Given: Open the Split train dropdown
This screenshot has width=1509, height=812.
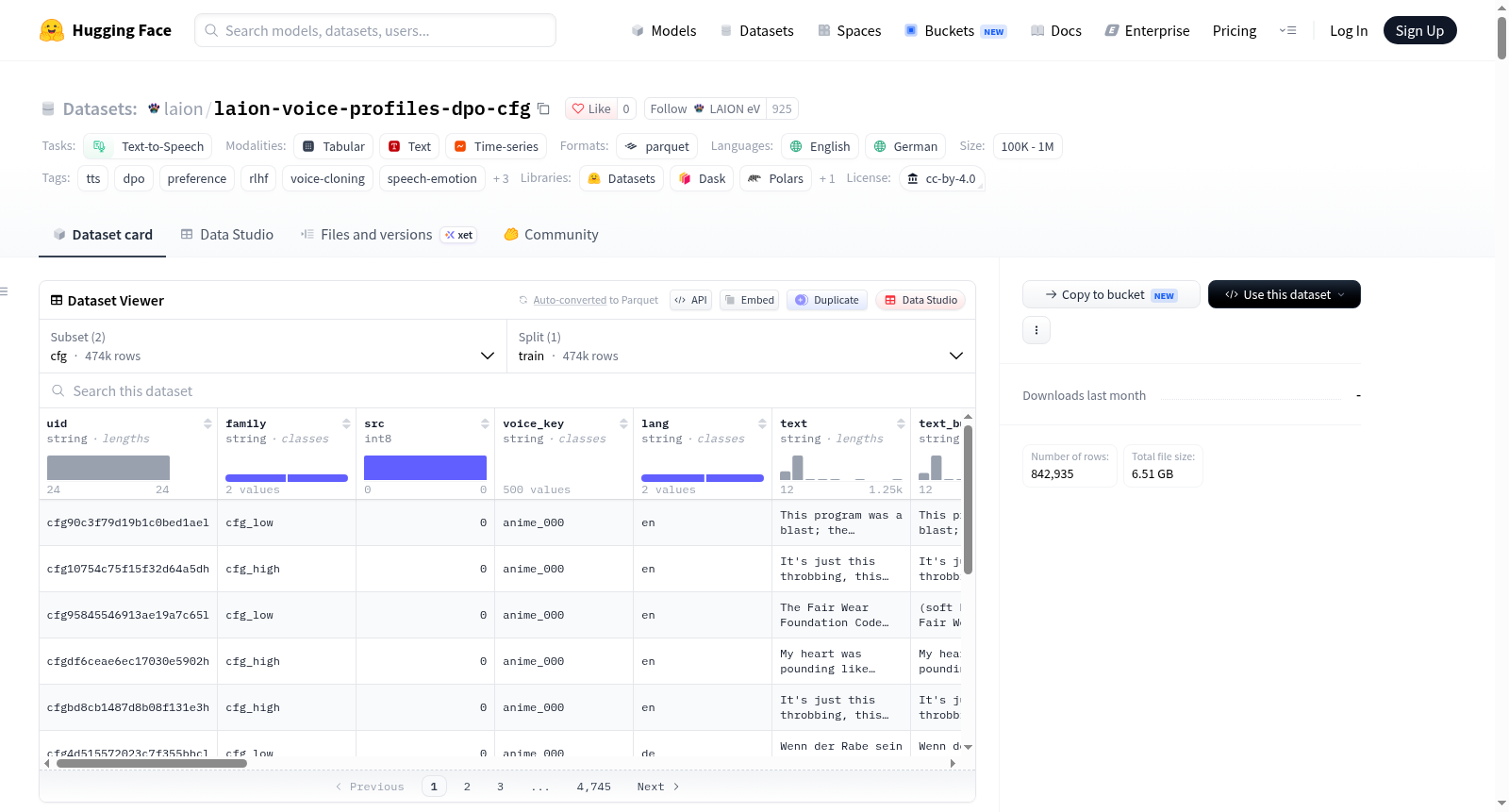Looking at the screenshot, I should 741,346.
